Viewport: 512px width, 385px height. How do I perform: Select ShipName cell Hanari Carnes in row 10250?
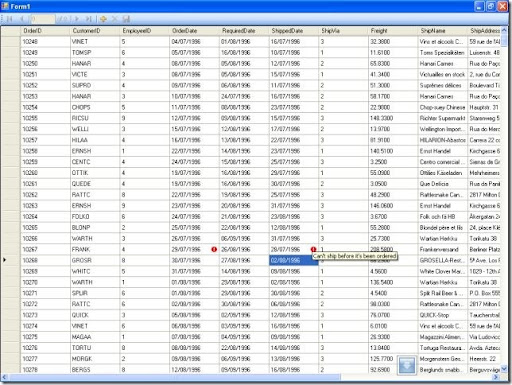point(443,63)
